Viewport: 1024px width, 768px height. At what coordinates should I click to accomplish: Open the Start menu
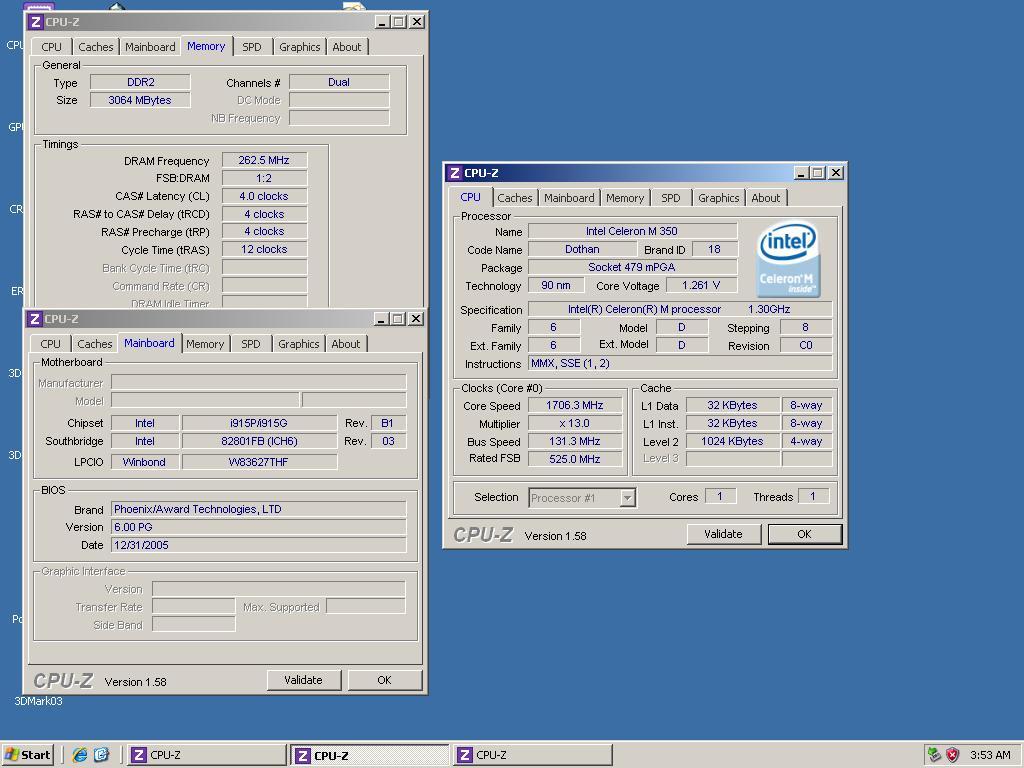[x=27, y=755]
